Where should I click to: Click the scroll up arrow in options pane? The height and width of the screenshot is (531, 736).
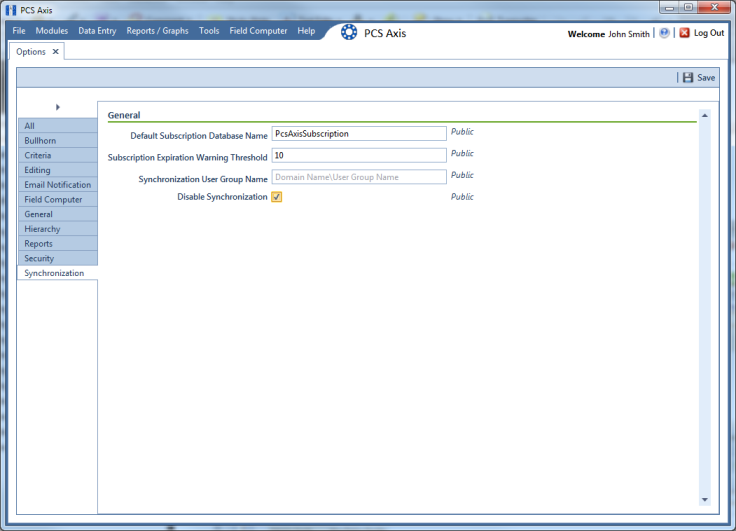pyautogui.click(x=705, y=115)
